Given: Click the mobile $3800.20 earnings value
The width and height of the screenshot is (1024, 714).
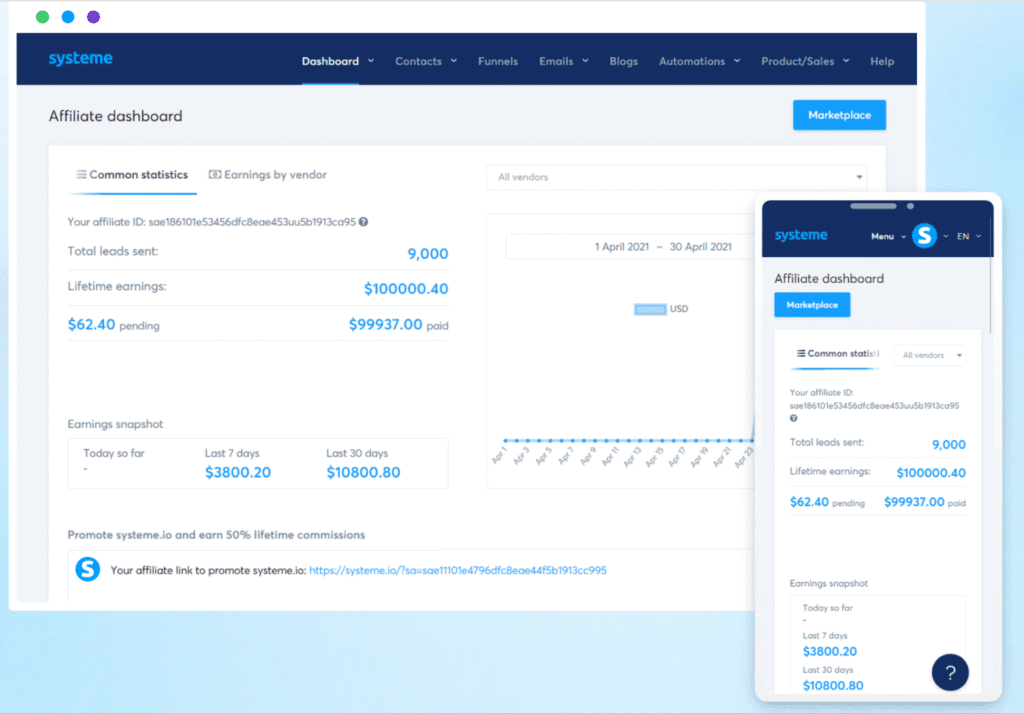Looking at the screenshot, I should click(829, 651).
